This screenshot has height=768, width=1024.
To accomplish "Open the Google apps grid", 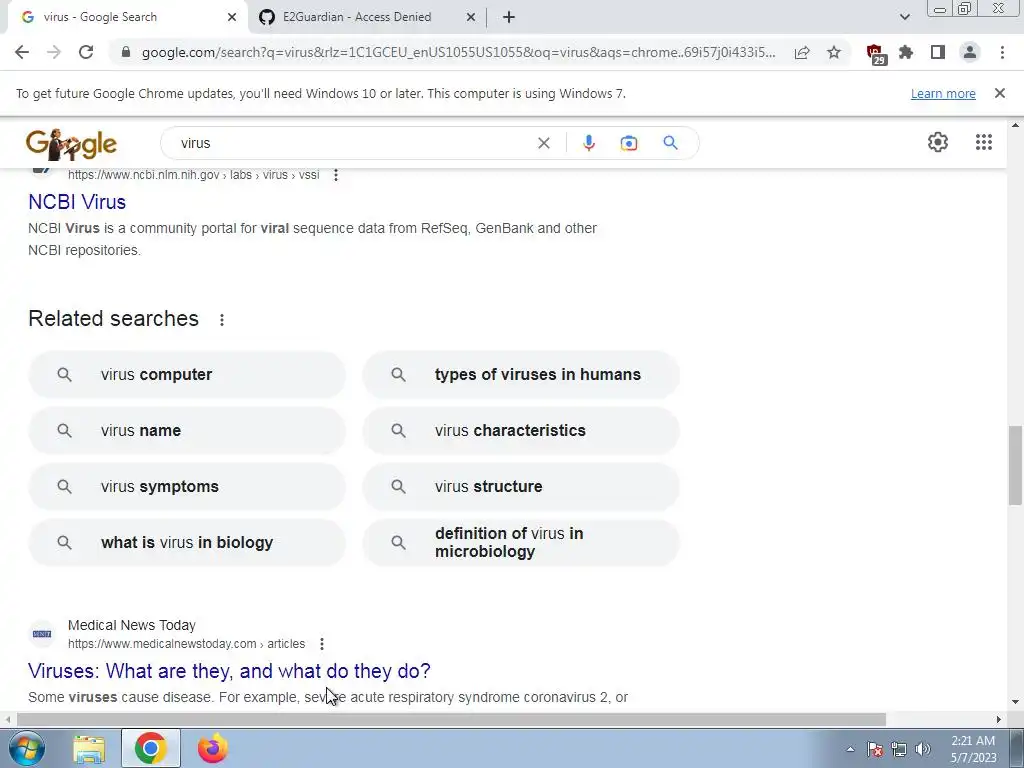I will [984, 142].
